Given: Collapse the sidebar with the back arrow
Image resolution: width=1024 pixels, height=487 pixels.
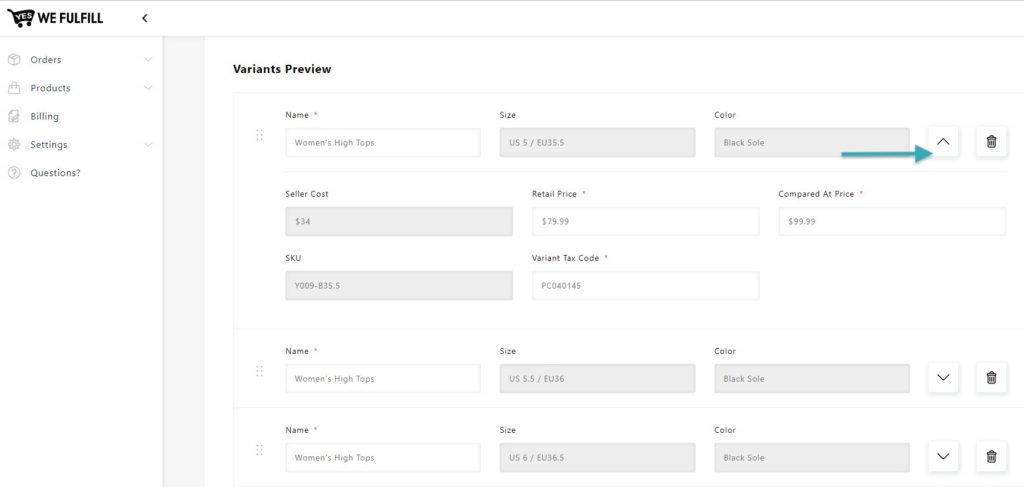Looking at the screenshot, I should [x=144, y=18].
